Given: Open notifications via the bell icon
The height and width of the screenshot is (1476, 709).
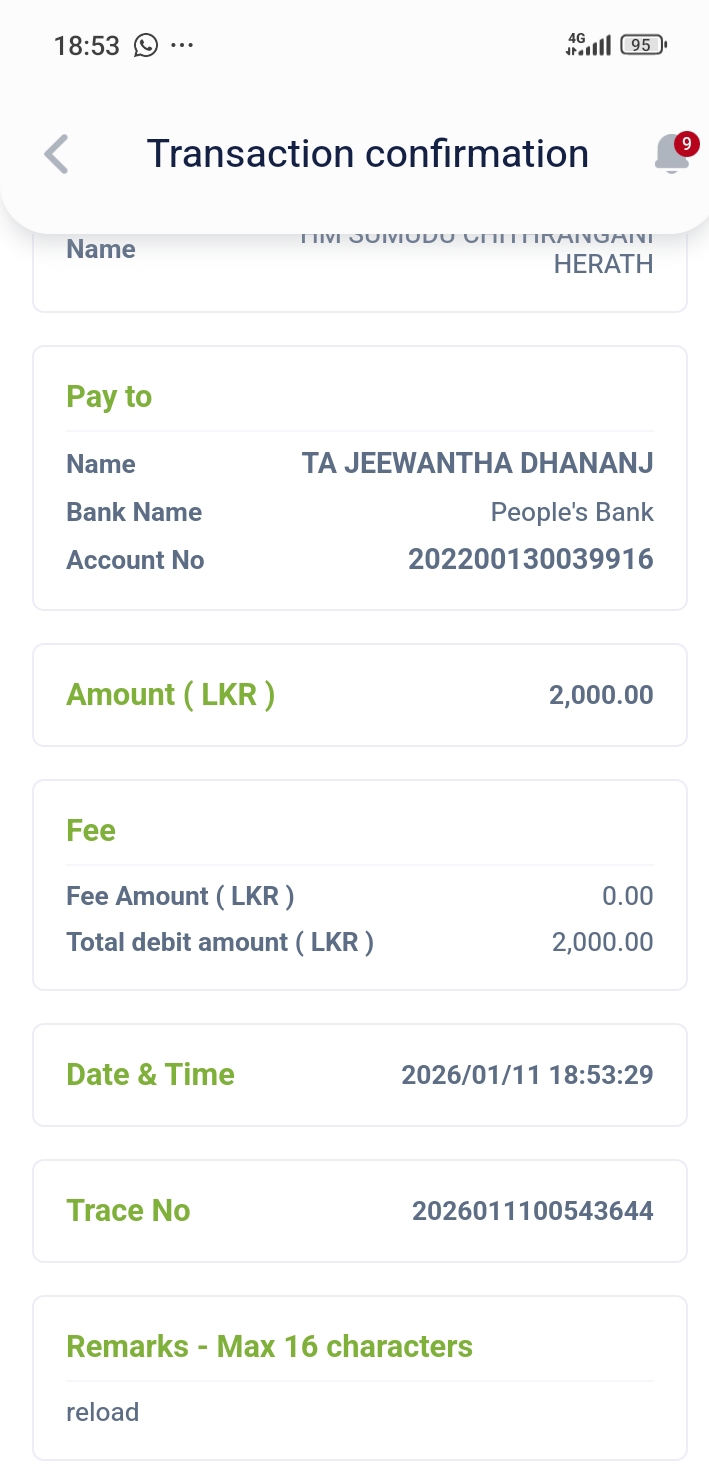Looking at the screenshot, I should 670,156.
